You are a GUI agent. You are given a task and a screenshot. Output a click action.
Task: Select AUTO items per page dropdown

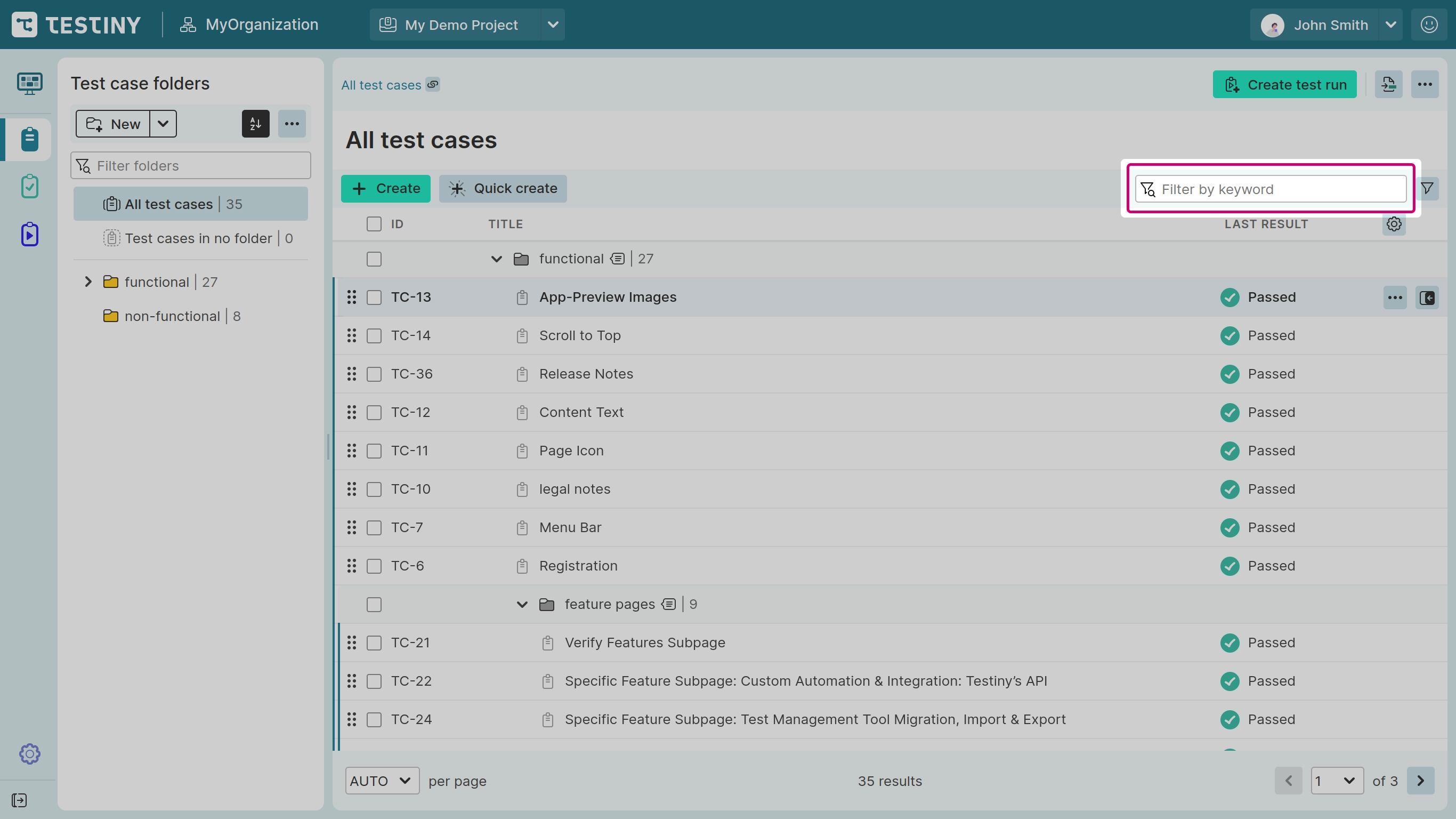click(380, 780)
